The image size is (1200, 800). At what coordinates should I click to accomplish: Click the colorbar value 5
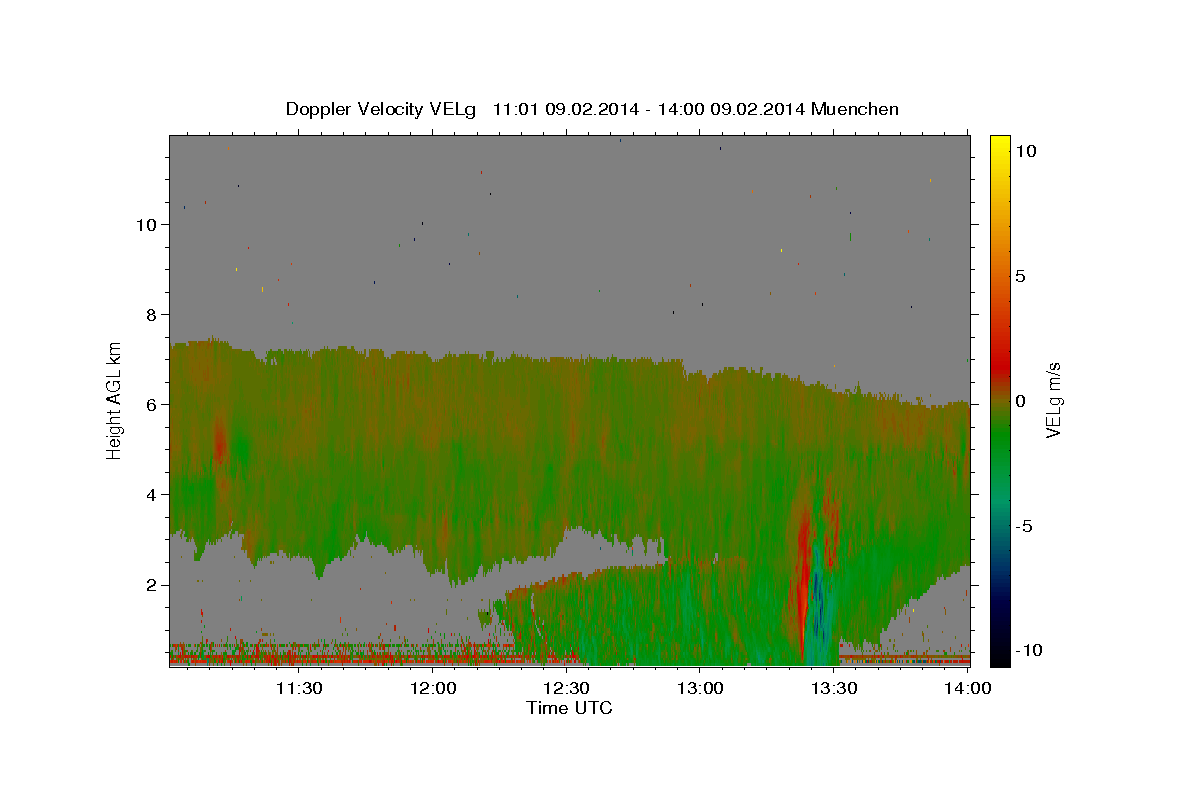pos(1022,276)
